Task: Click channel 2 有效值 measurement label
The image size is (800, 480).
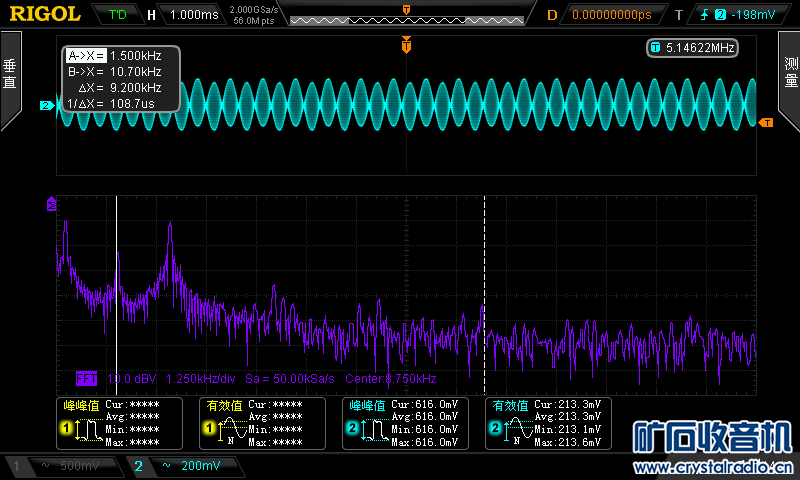Action: (x=510, y=406)
